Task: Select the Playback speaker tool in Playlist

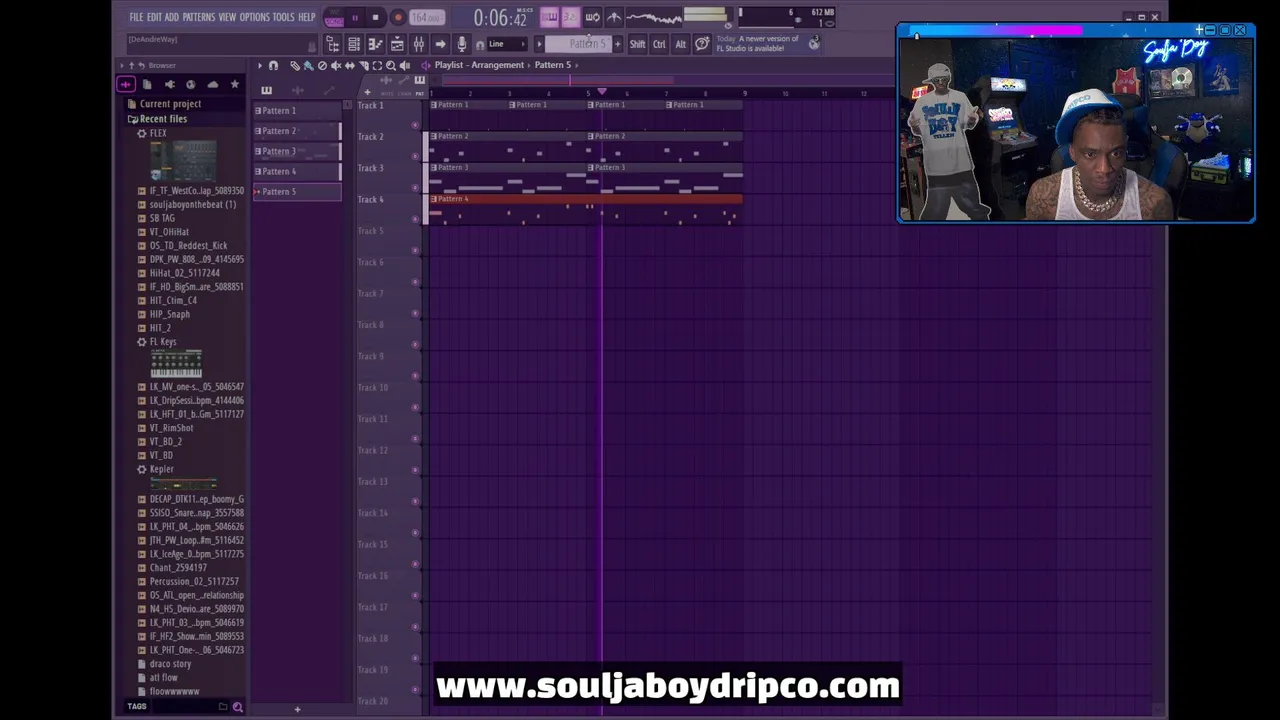Action: tap(405, 65)
